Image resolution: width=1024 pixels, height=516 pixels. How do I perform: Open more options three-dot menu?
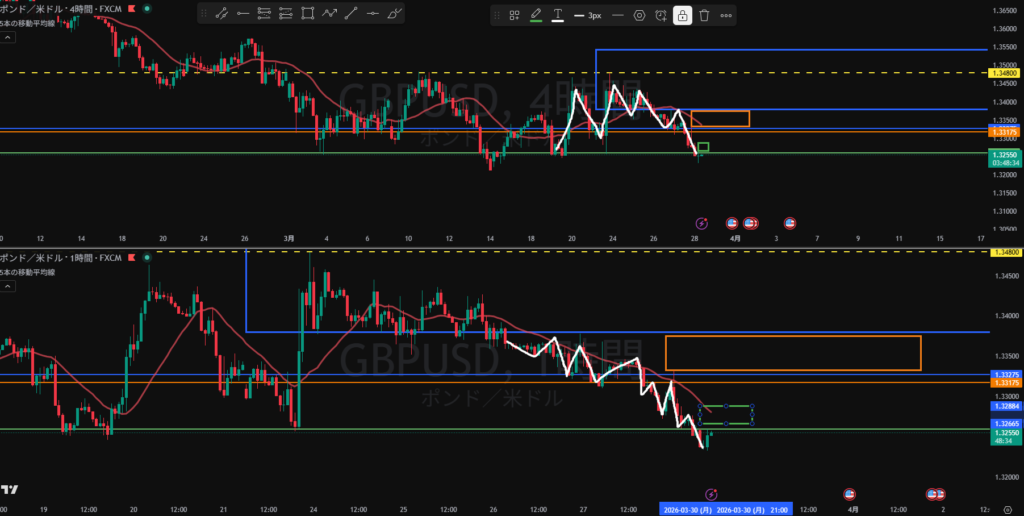pos(726,16)
